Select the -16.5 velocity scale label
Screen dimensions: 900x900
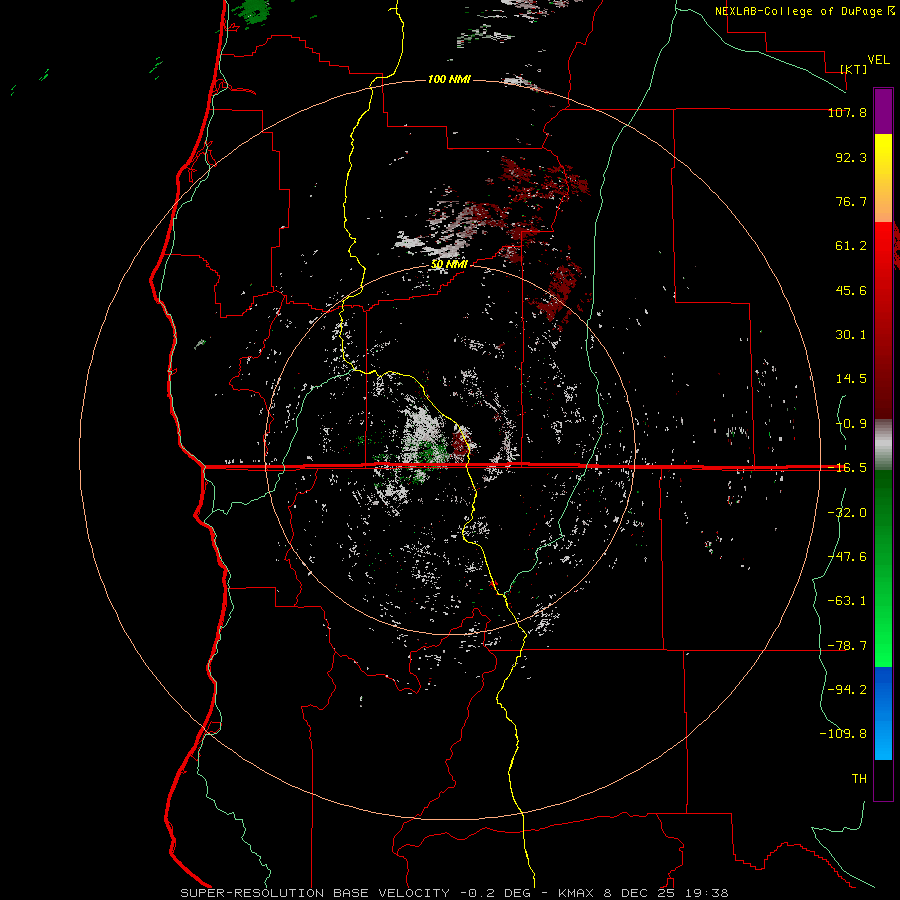point(847,468)
